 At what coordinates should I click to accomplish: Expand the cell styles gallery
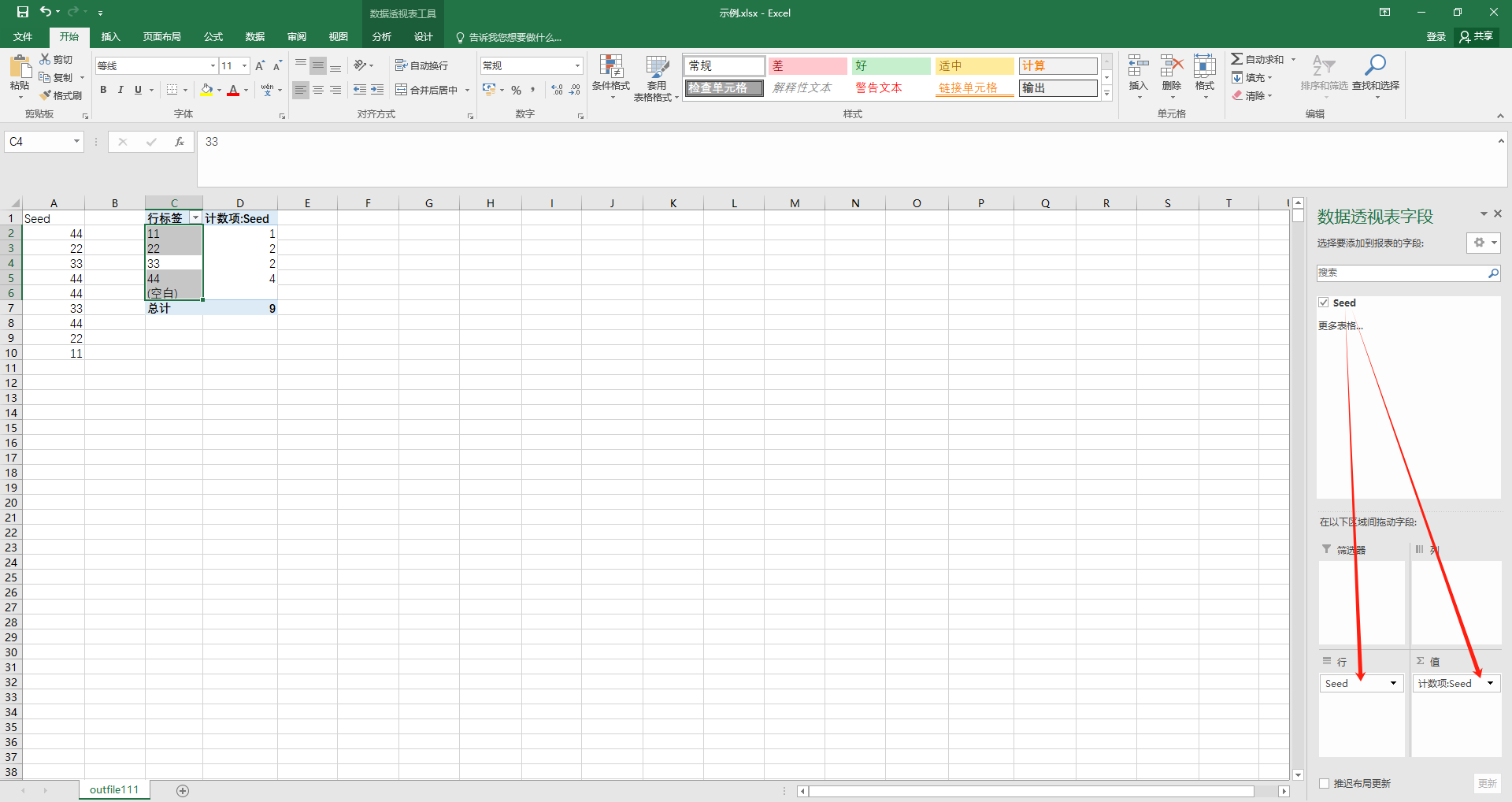point(1106,94)
